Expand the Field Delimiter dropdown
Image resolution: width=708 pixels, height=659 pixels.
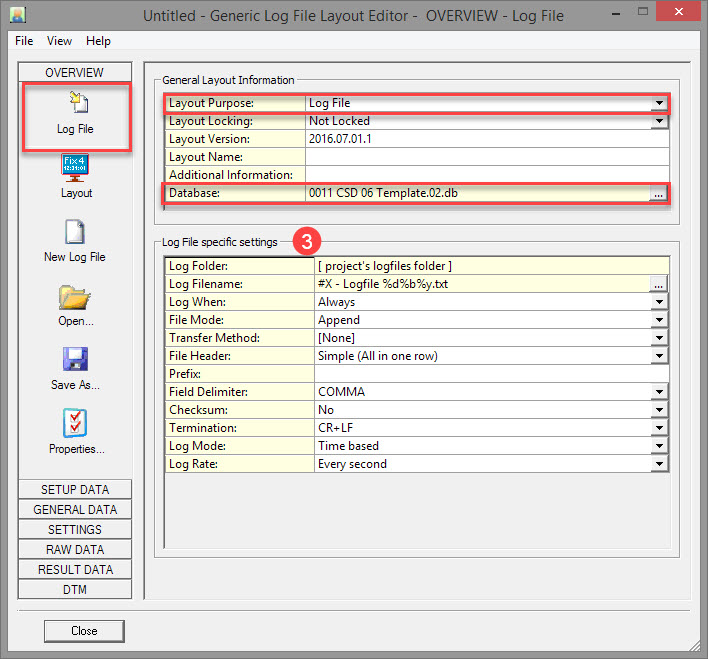pyautogui.click(x=659, y=392)
